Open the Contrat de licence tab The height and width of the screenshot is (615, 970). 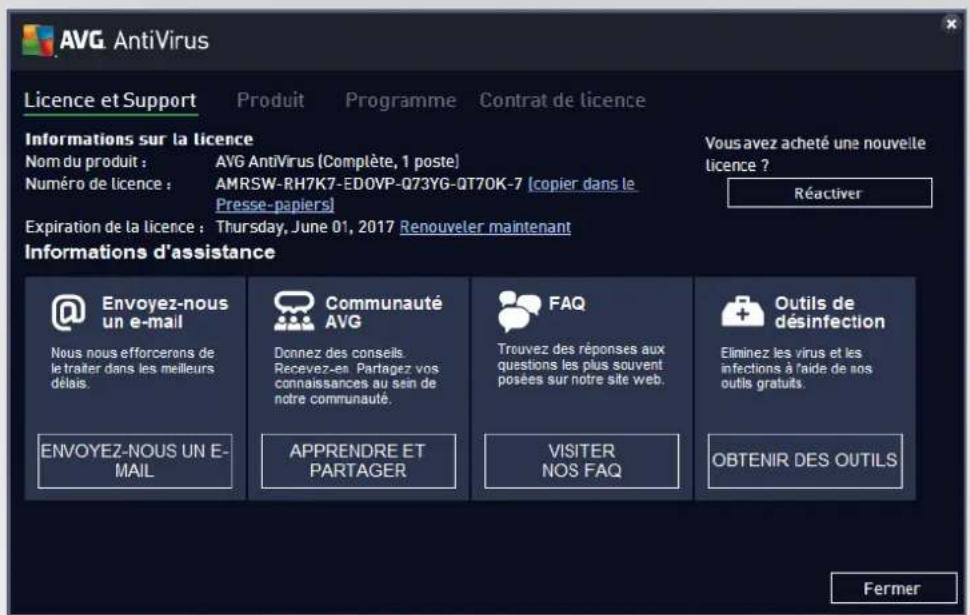pos(562,100)
